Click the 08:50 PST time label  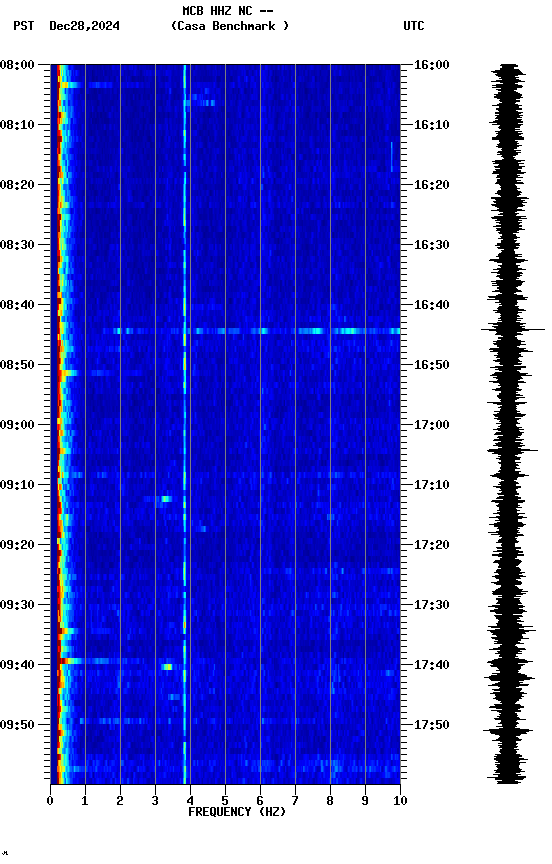point(17,365)
